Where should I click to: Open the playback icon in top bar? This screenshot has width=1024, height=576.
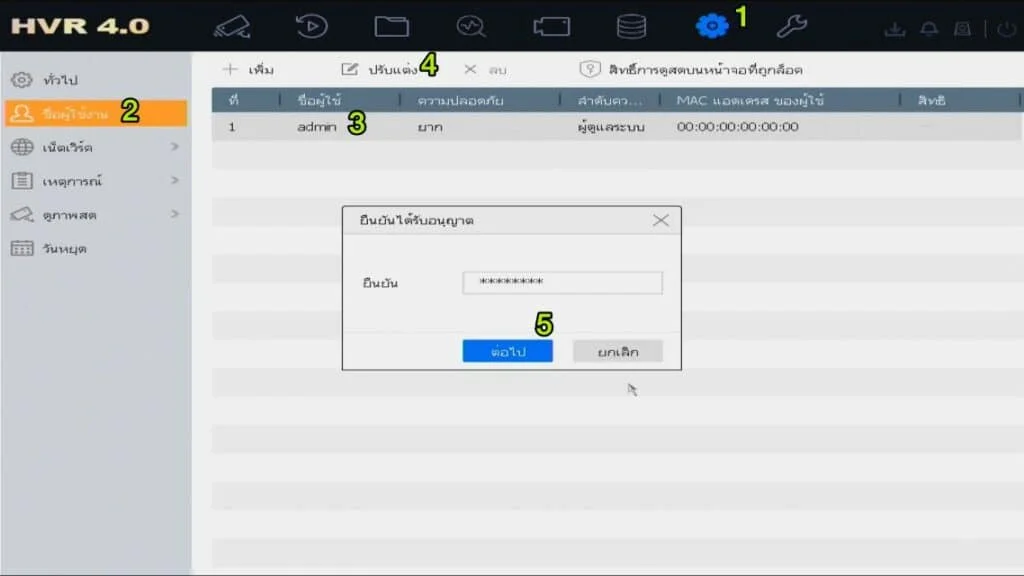click(x=312, y=27)
